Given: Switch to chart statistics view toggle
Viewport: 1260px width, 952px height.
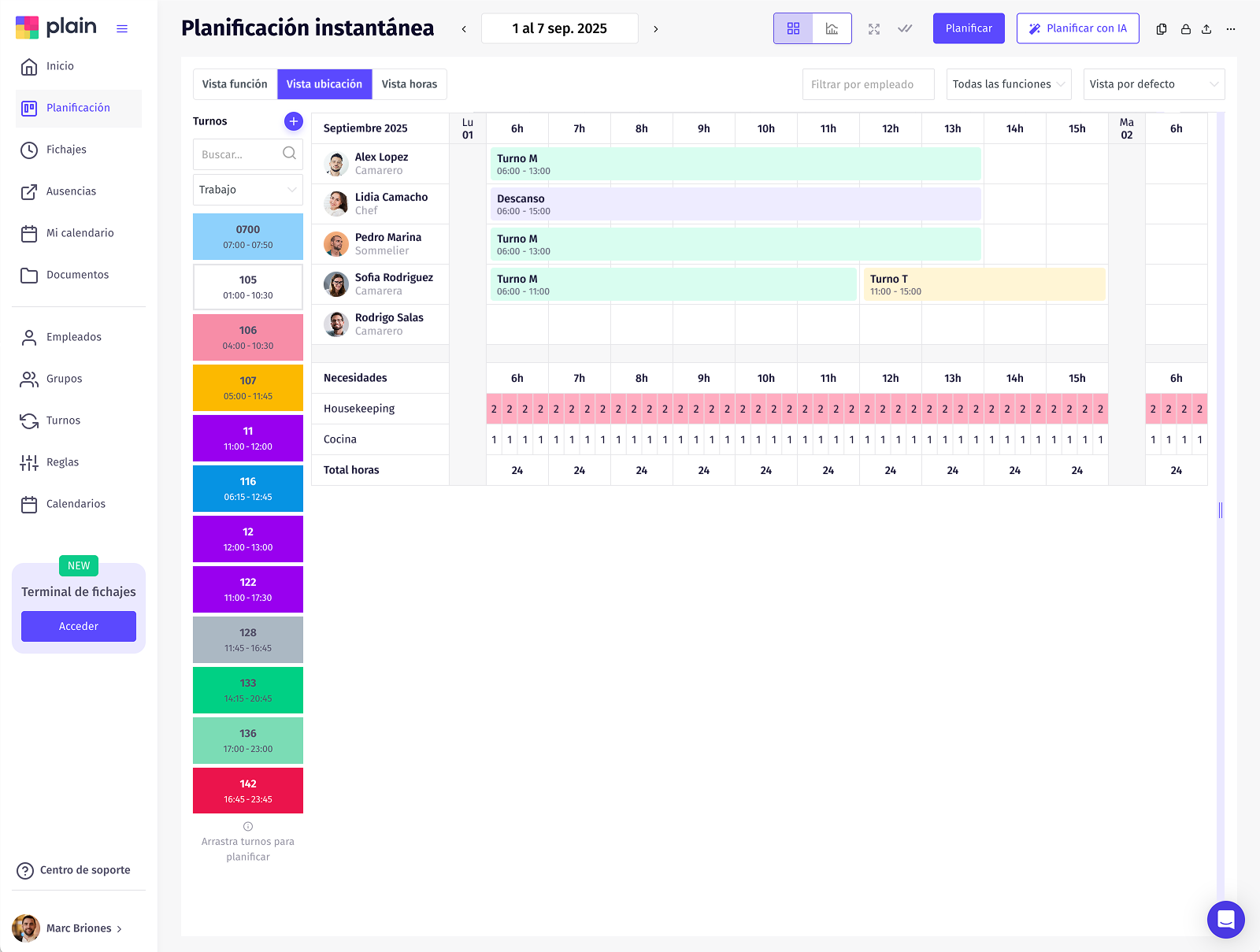Looking at the screenshot, I should (832, 28).
